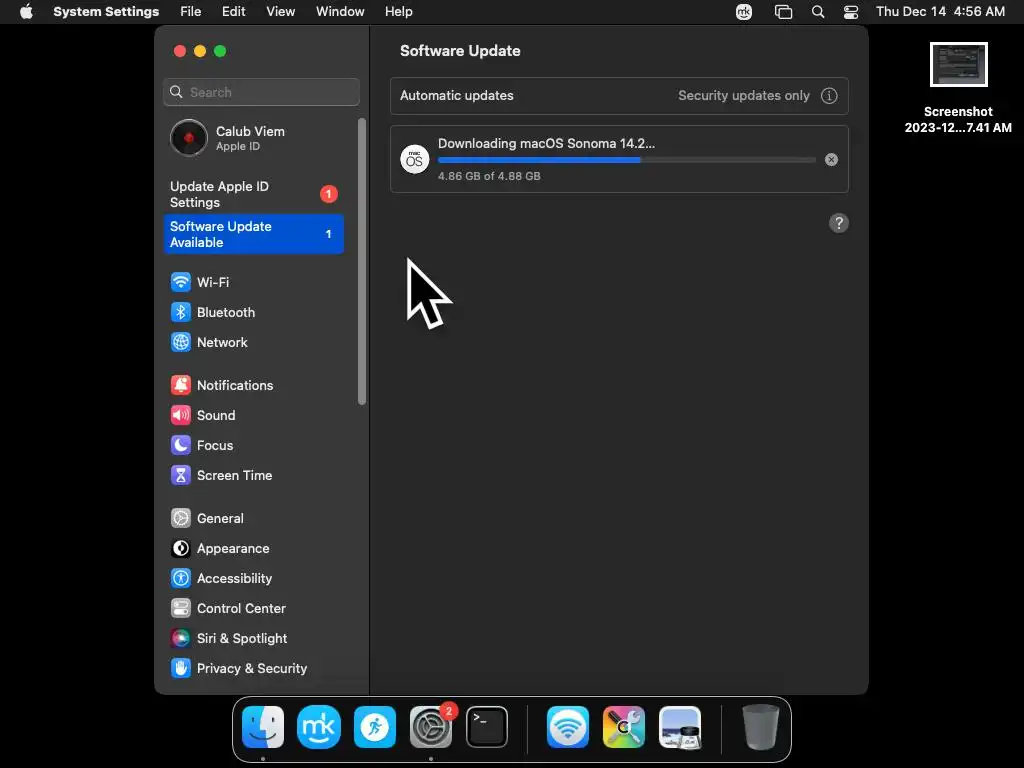This screenshot has width=1024, height=768.
Task: Click the mk menu bar status icon
Action: [744, 12]
